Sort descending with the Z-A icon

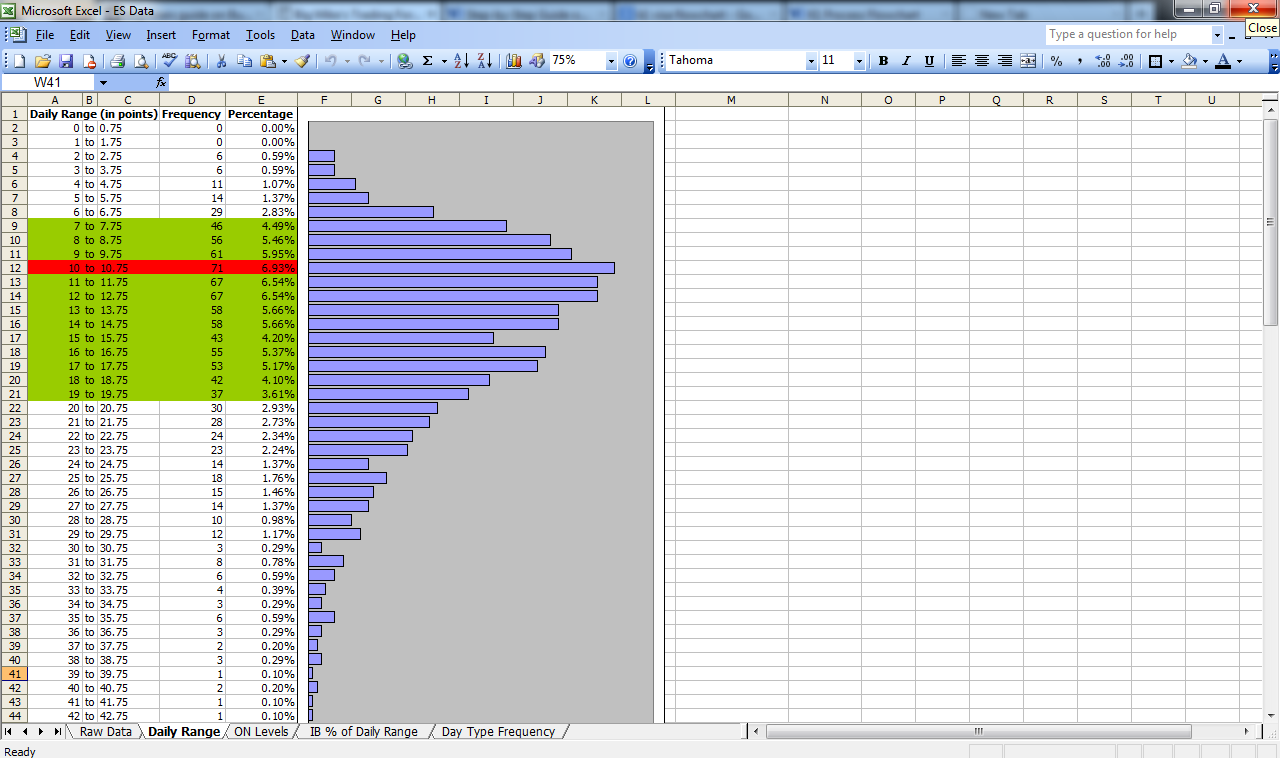484,61
